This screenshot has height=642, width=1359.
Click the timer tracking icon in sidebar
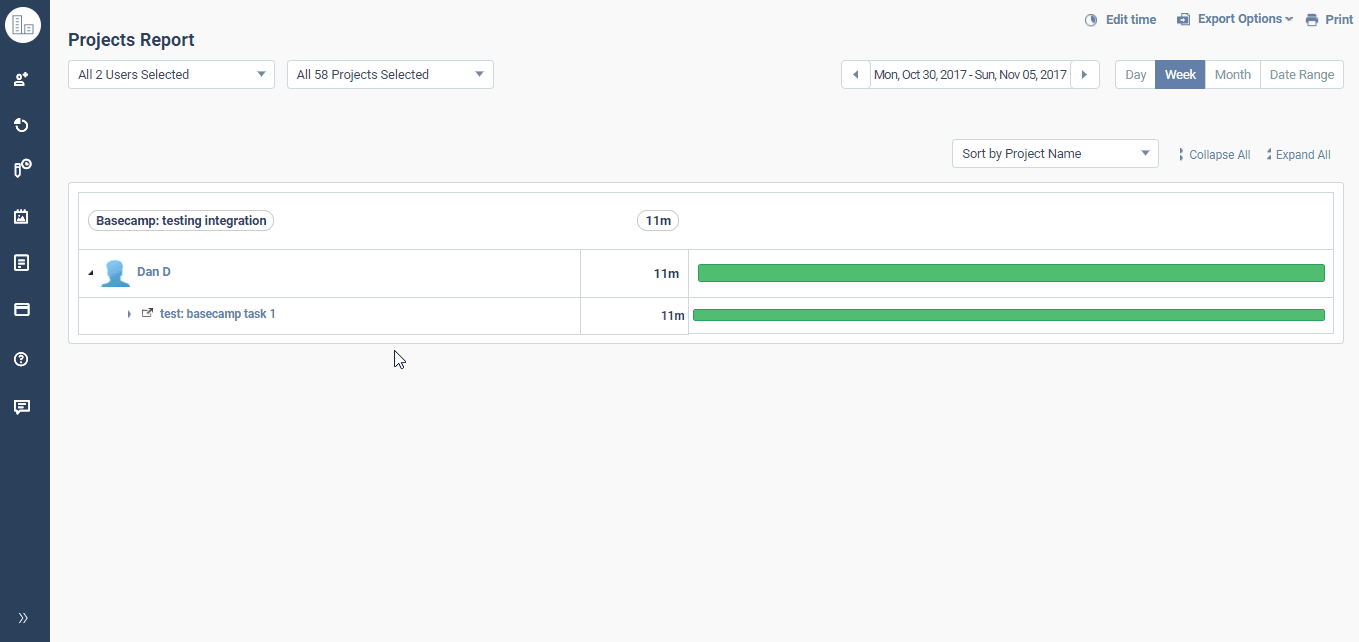pos(22,168)
